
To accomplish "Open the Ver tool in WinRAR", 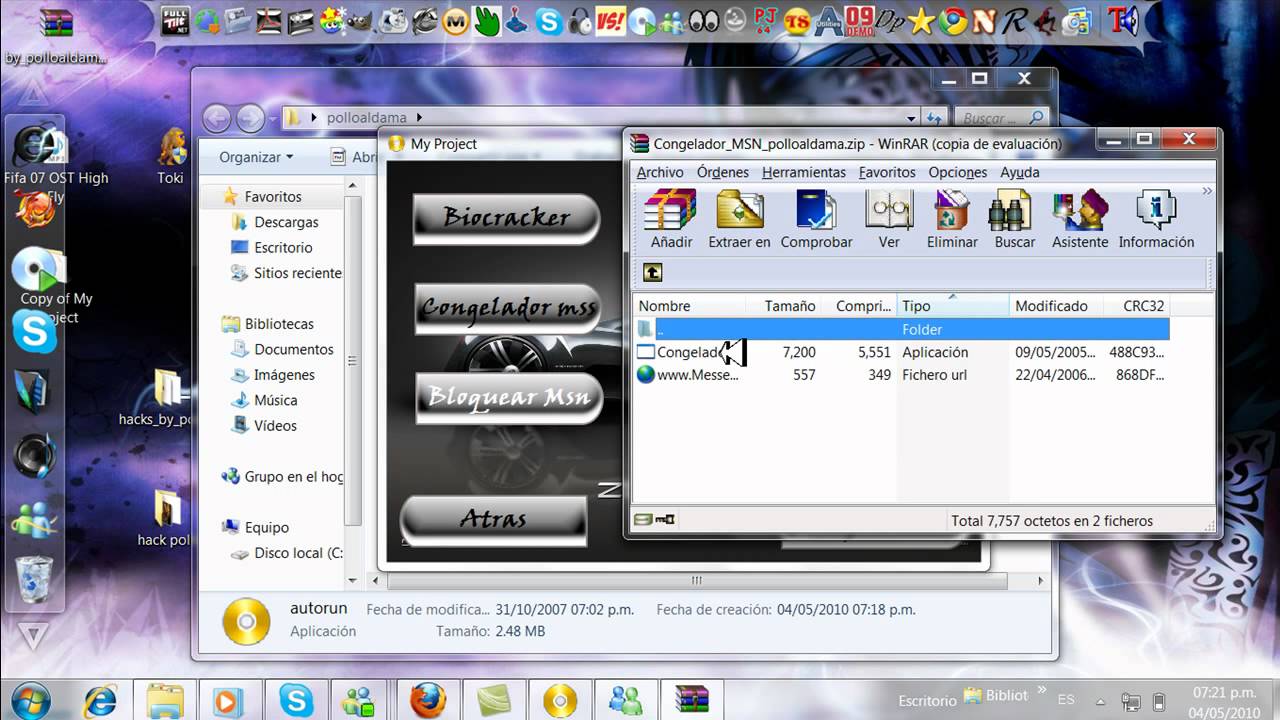I will [889, 210].
